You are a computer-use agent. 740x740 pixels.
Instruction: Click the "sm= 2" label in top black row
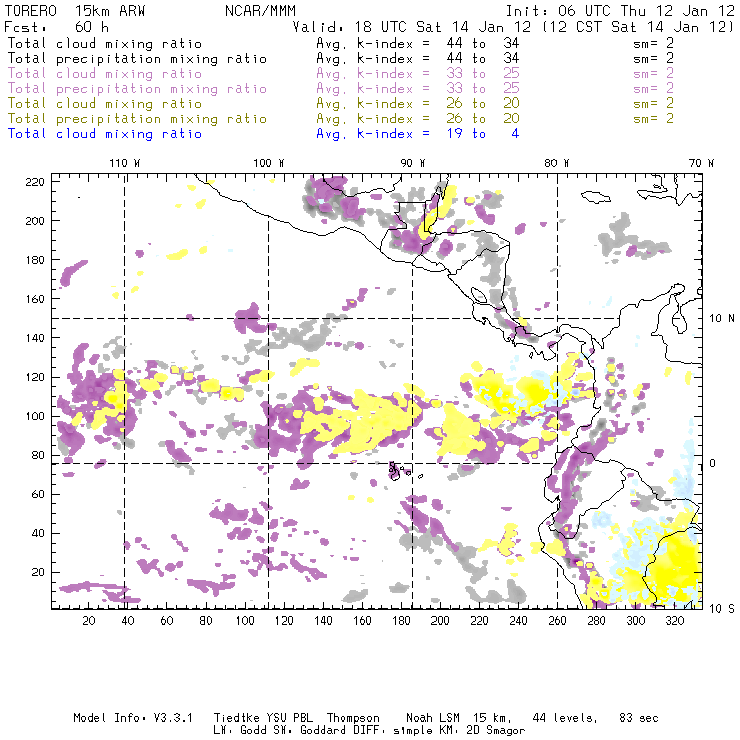tap(653, 43)
